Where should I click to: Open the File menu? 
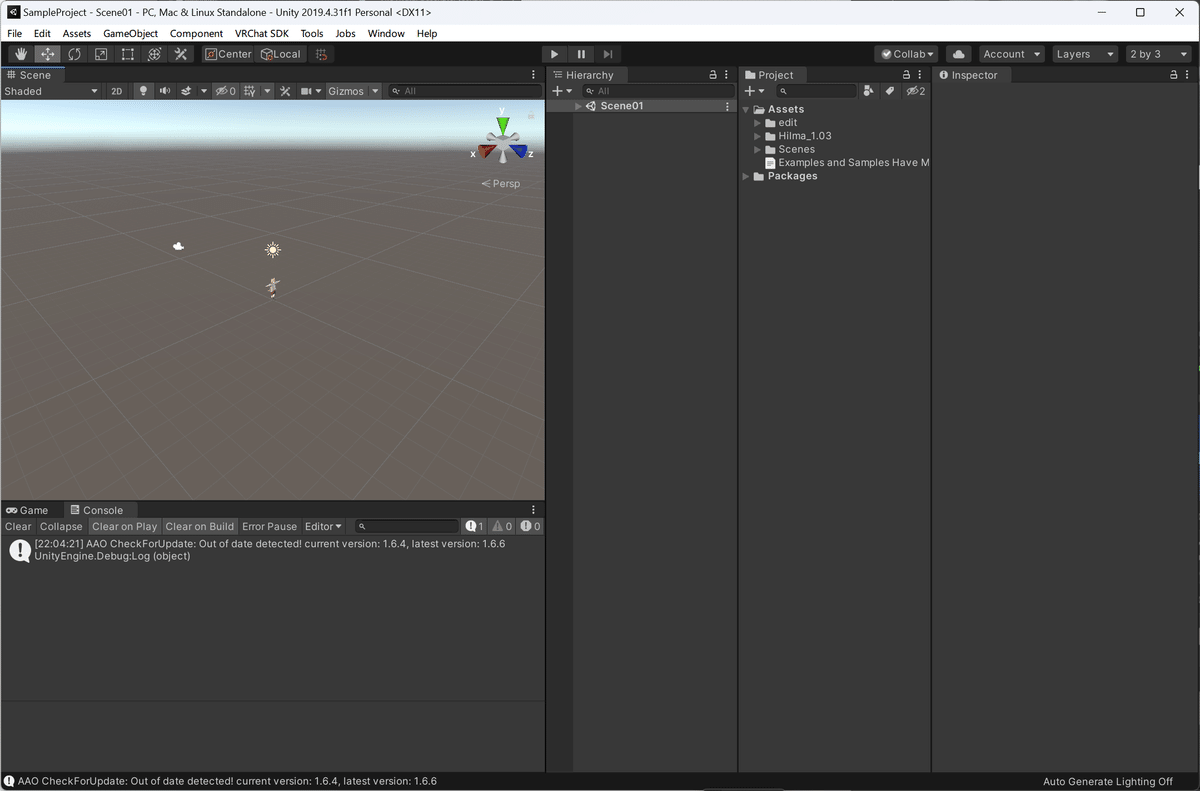(x=15, y=33)
